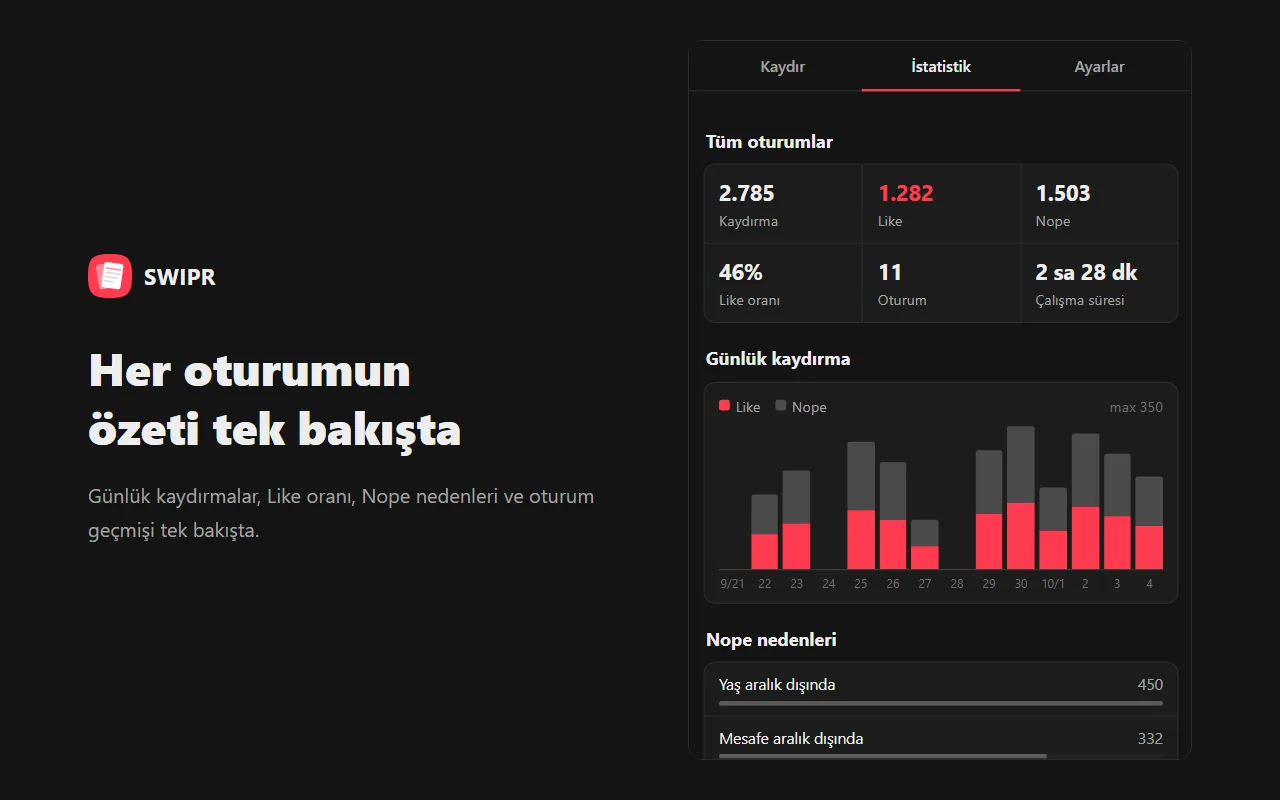The width and height of the screenshot is (1280, 800).
Task: Click the gray Nope legend swatch
Action: pyautogui.click(x=781, y=406)
